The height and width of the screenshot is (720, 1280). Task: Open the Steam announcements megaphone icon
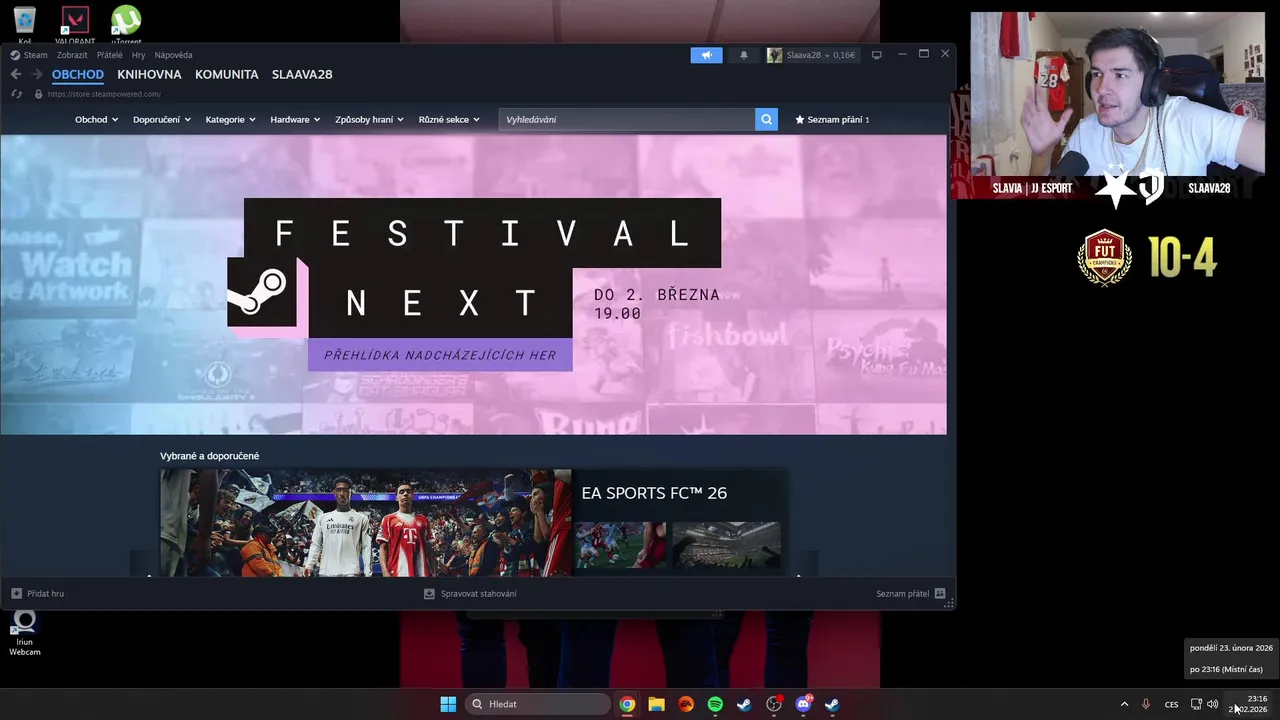[x=706, y=55]
